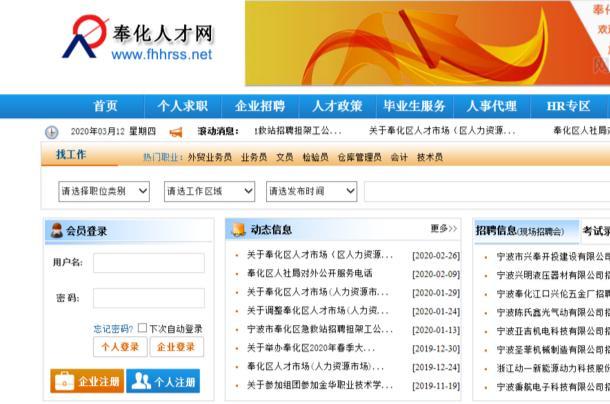Viewport: 610px width, 404px height.
Task: Click the 会员登录 user icon
Action: (x=57, y=231)
